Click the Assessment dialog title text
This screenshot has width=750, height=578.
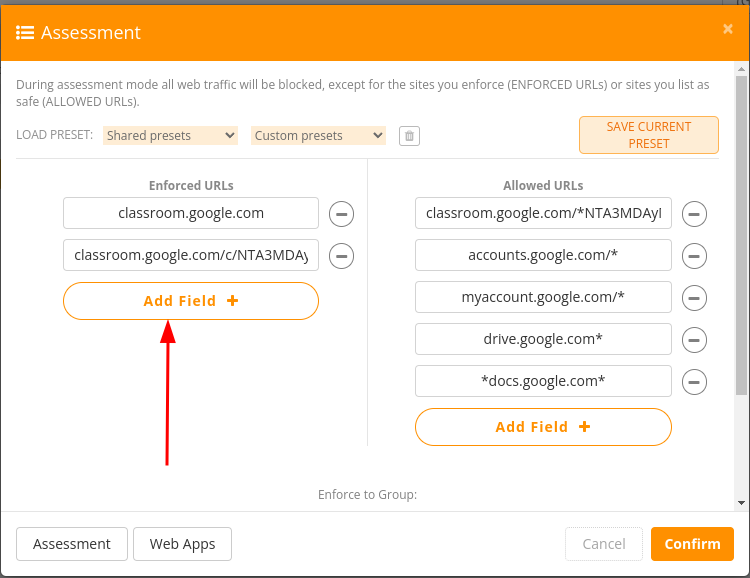click(91, 33)
